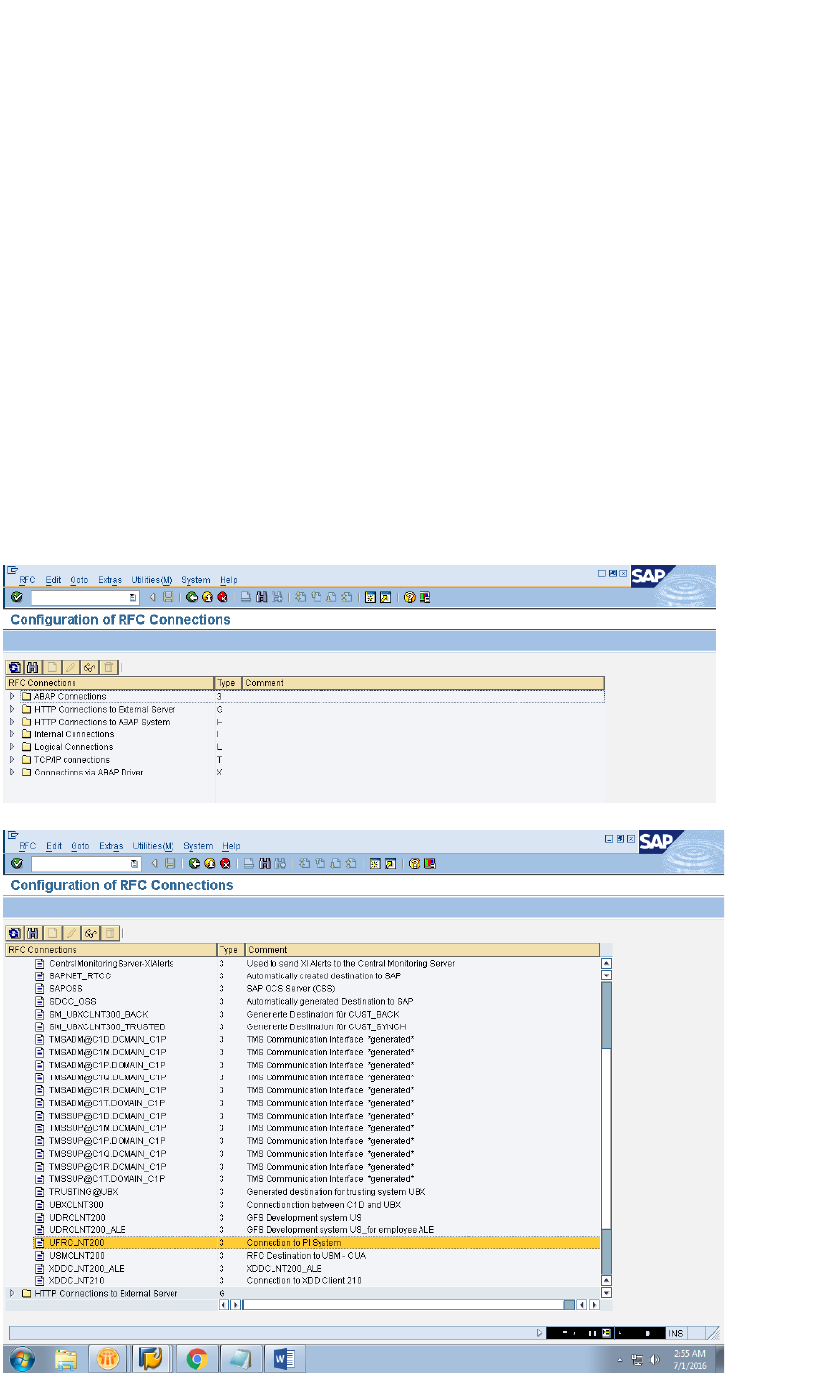Click the horizontal scrollbar beneath the lower connection list
The height and width of the screenshot is (1400, 840).
(402, 1304)
